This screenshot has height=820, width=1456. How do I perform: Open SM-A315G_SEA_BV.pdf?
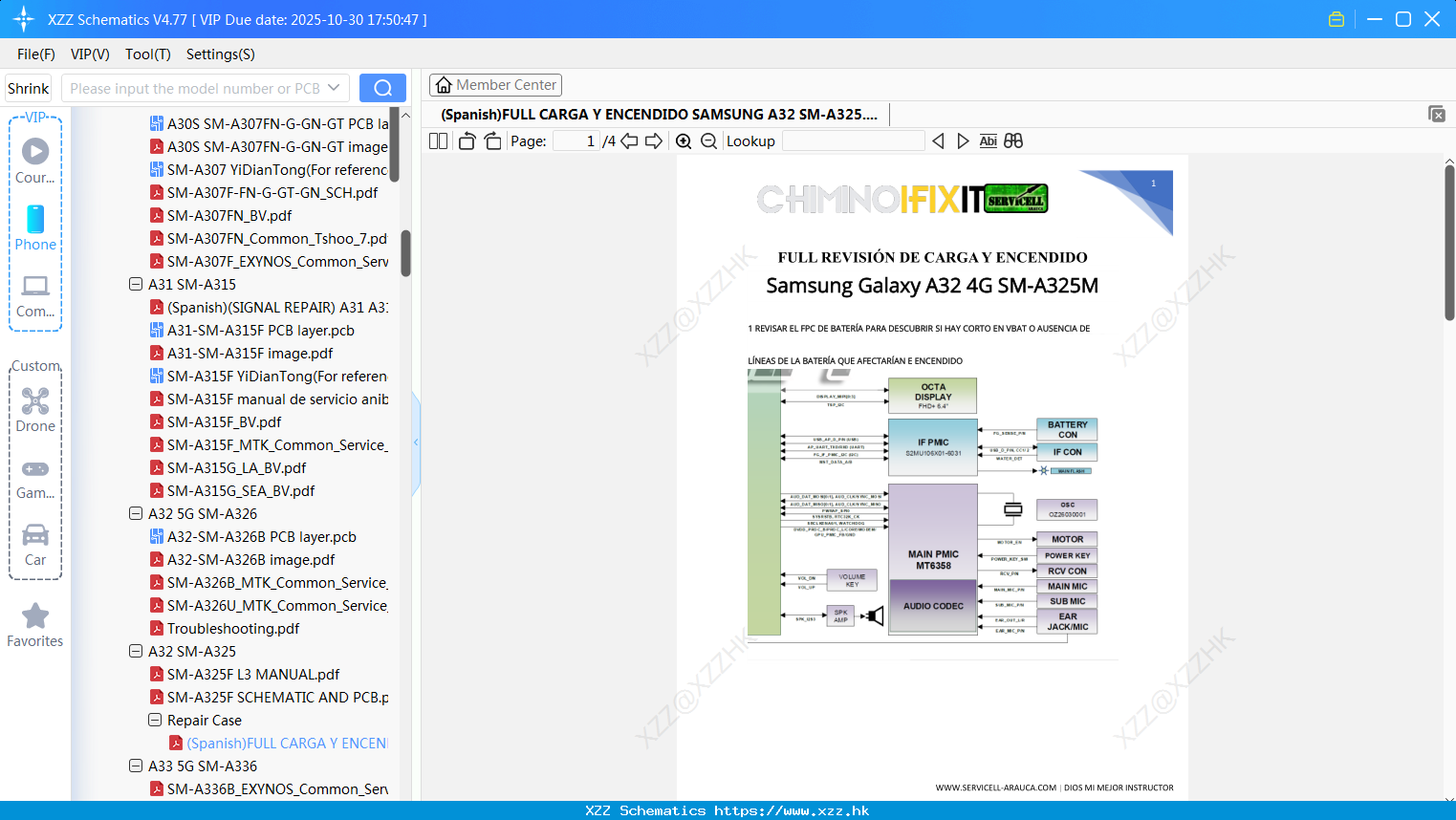pos(232,490)
